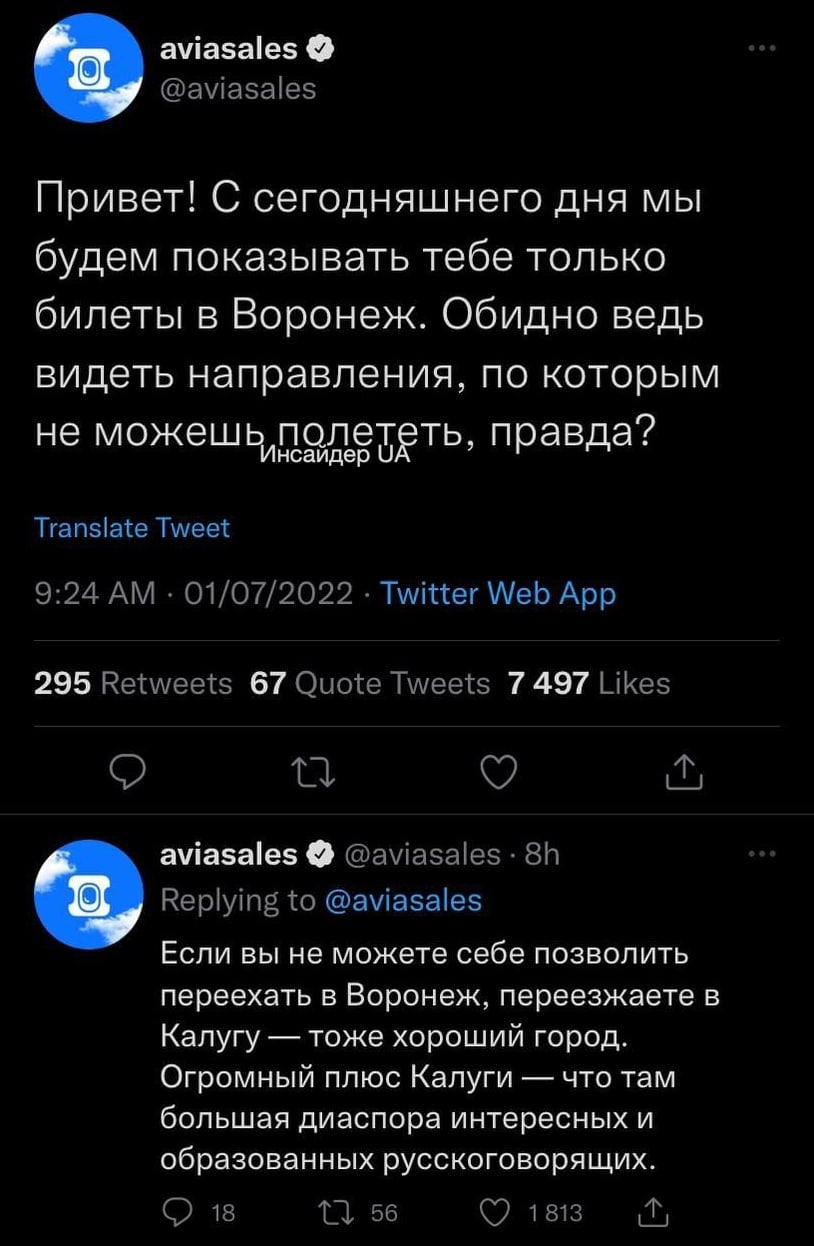Click Translate Tweet link
Screen dimensions: 814x1246
[132, 527]
